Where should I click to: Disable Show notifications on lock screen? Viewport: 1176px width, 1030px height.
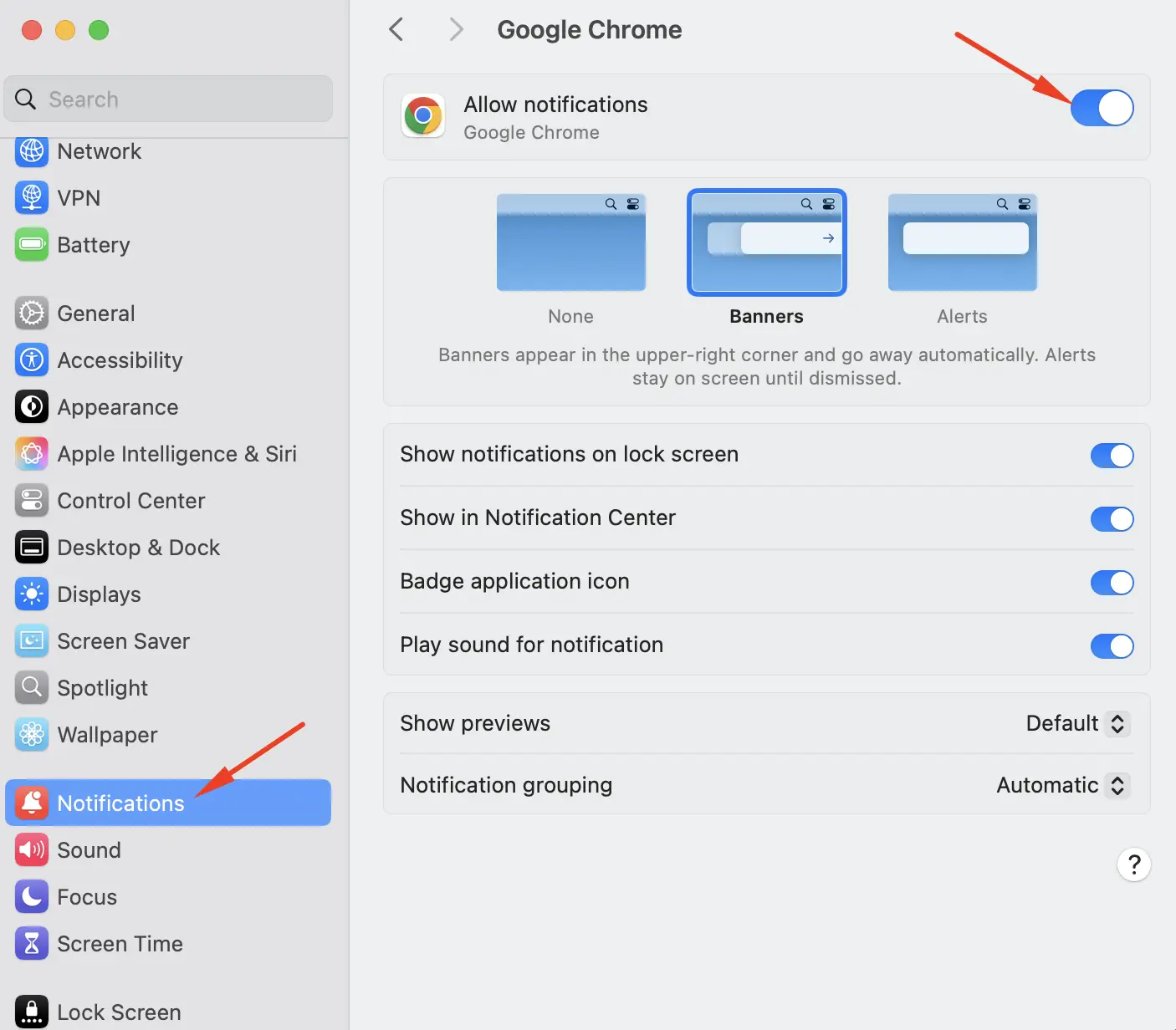pyautogui.click(x=1112, y=455)
